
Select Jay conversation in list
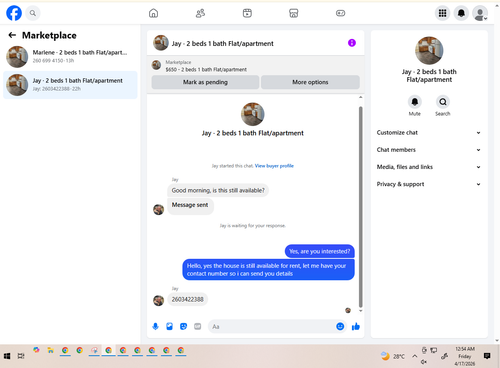click(70, 85)
